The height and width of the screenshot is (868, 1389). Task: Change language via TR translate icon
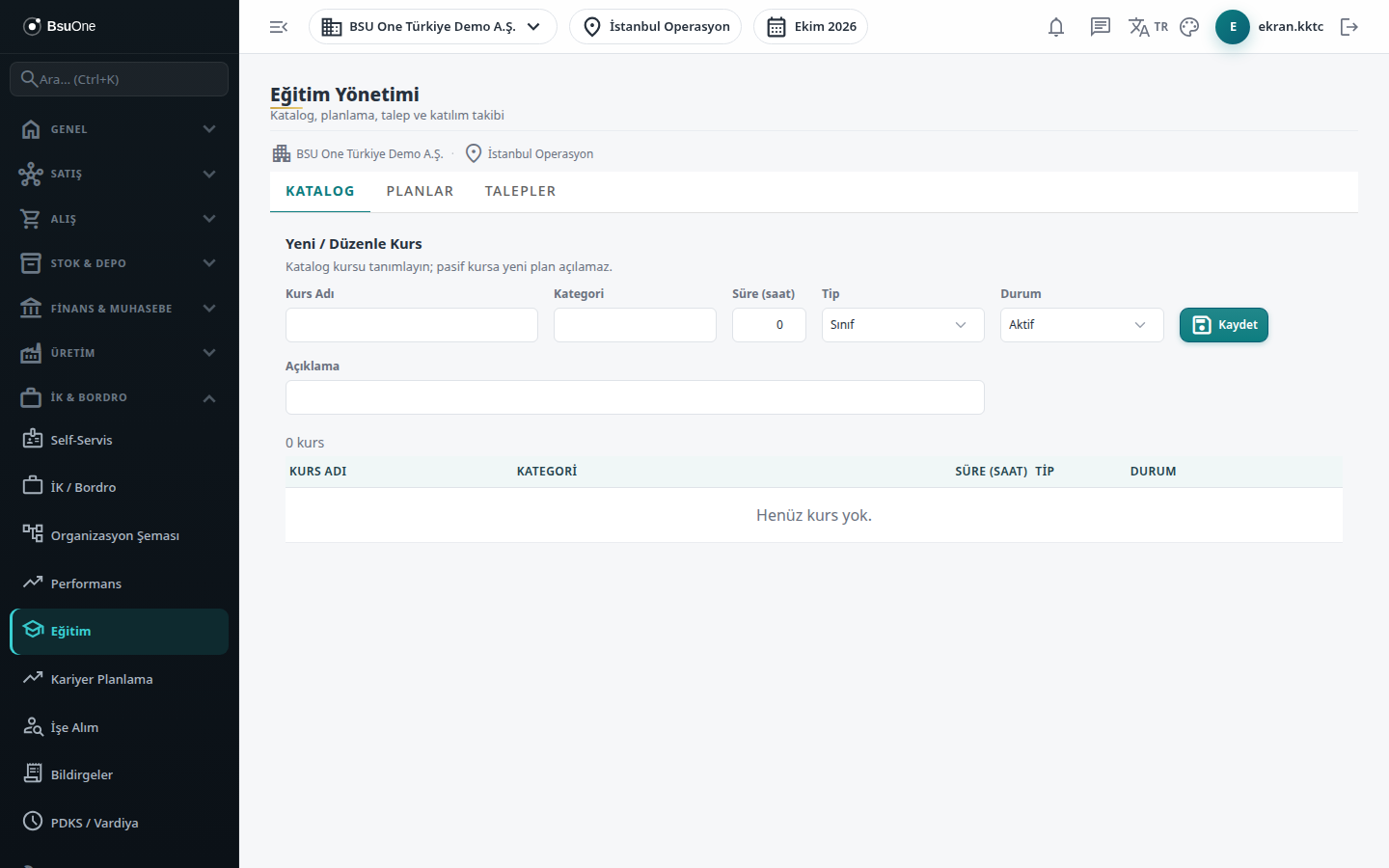(x=1148, y=27)
